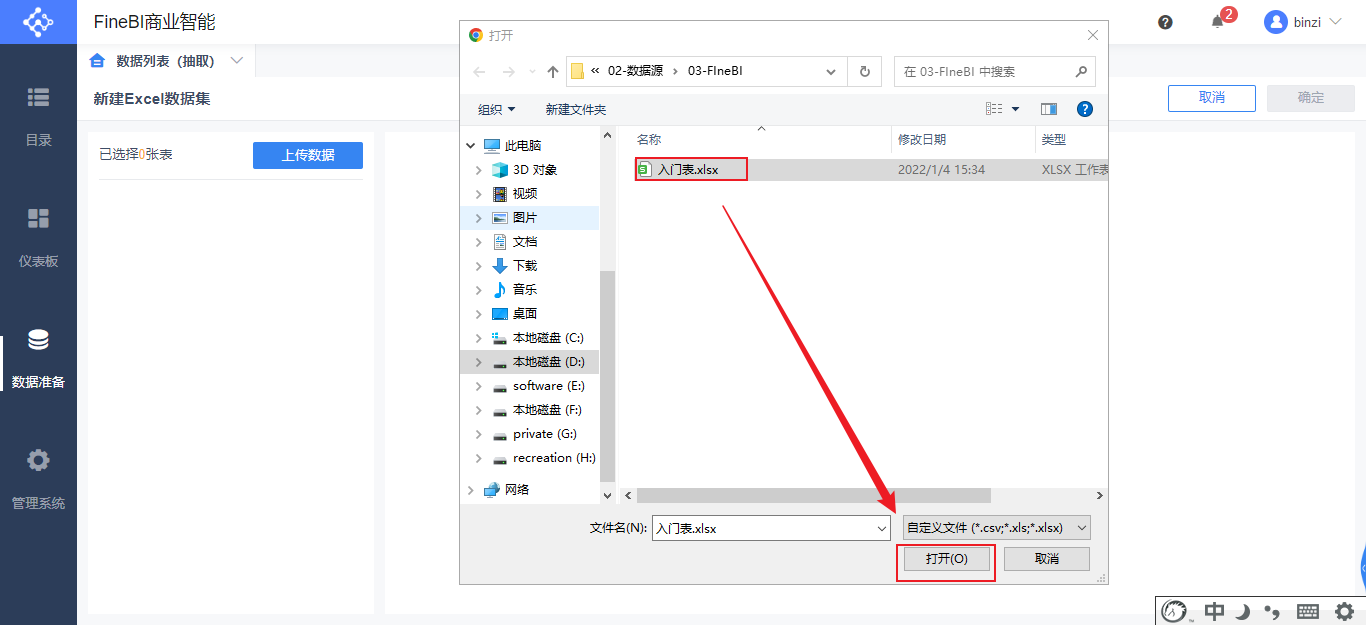Open the address path history dropdown

coord(831,72)
